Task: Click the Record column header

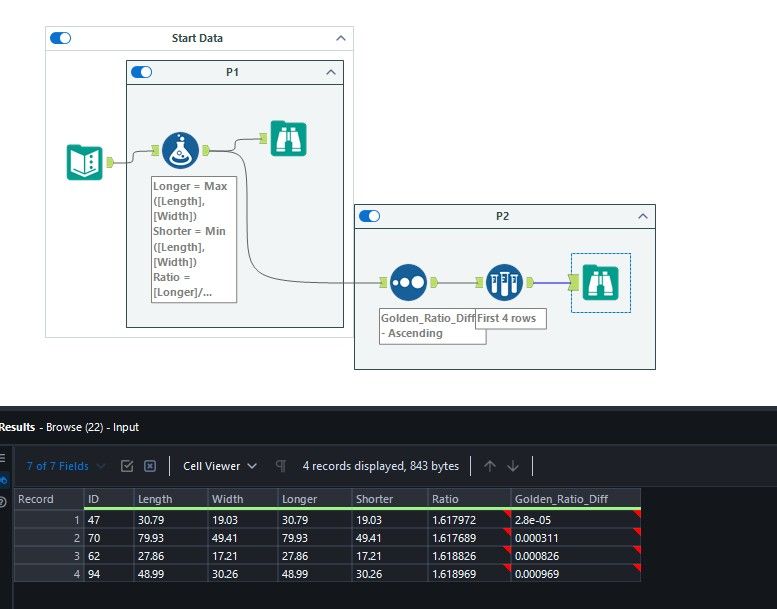Action: [49, 499]
